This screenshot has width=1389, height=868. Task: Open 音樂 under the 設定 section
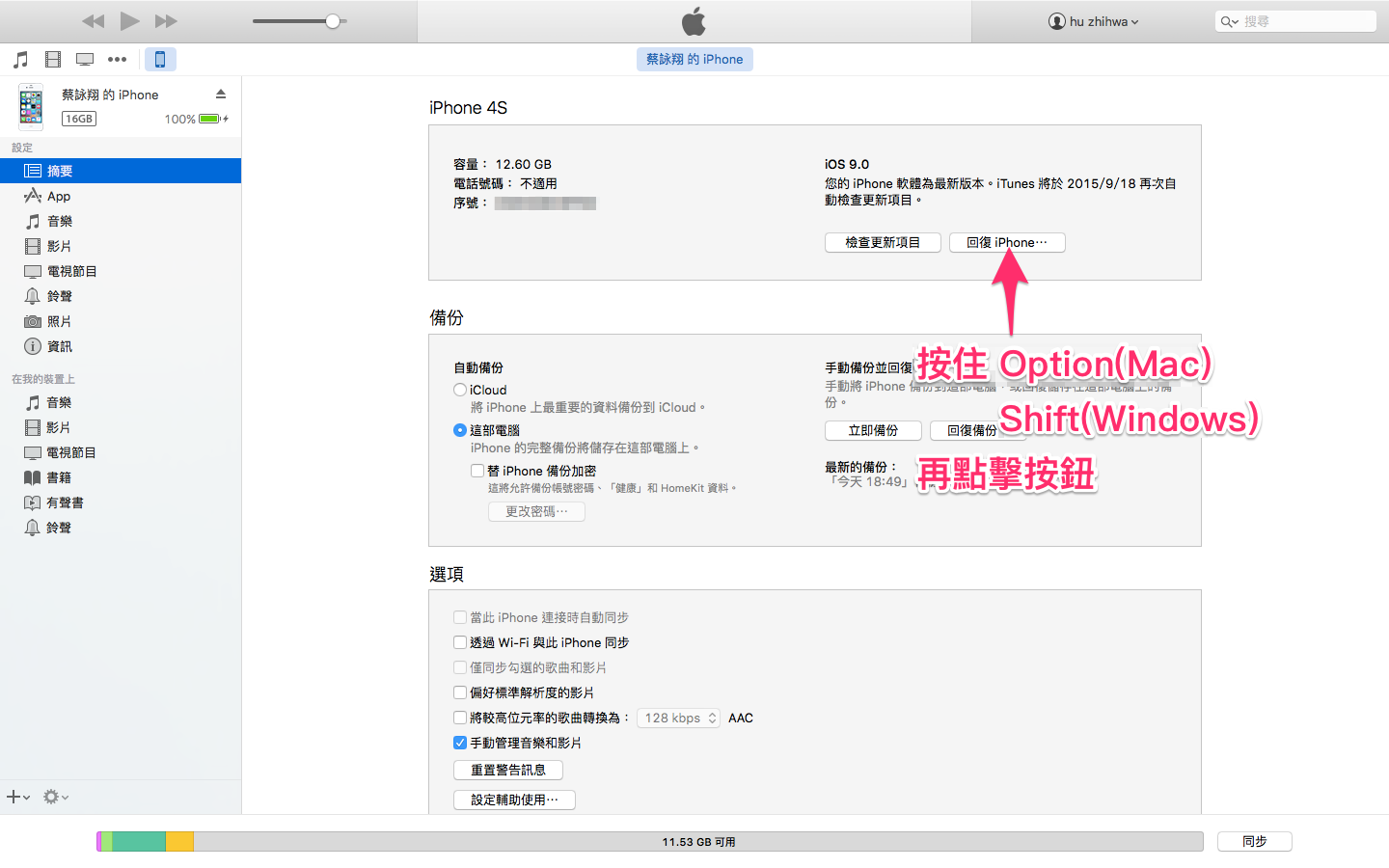(121, 221)
